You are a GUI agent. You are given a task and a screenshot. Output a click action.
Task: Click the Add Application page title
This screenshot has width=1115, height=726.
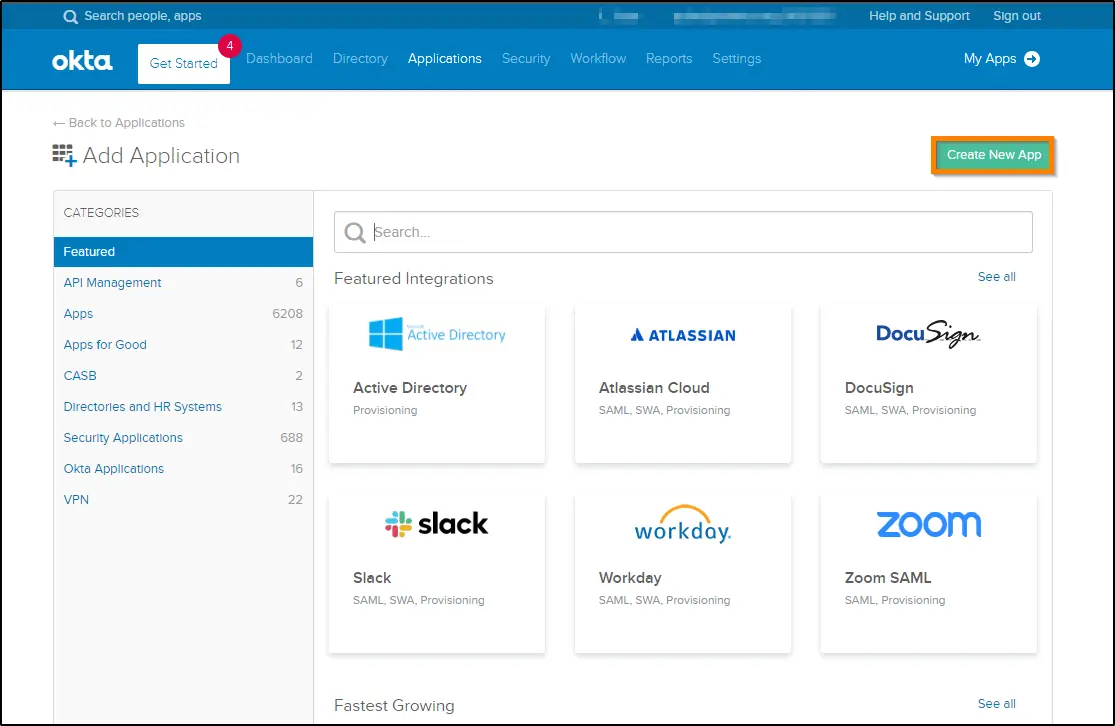[161, 156]
